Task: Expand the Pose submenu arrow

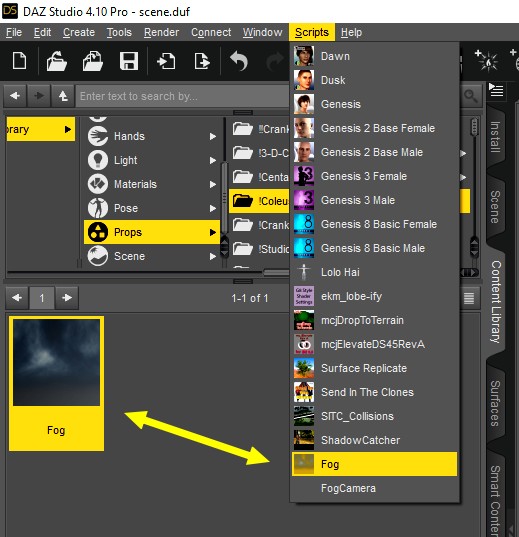Action: [x=213, y=208]
